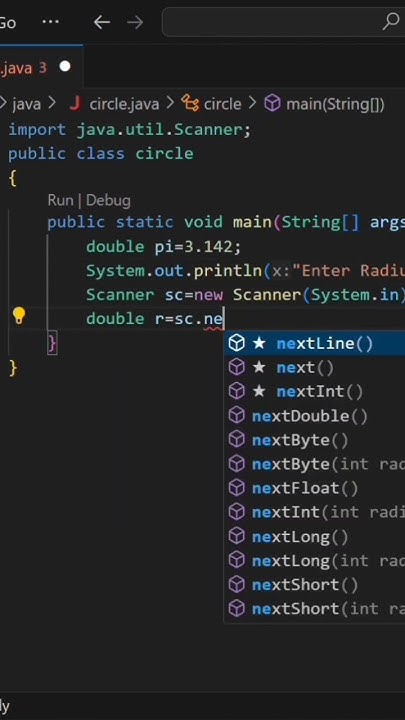Open the main(String[]) breadcrumb
This screenshot has height=720, width=405.
coord(335,104)
